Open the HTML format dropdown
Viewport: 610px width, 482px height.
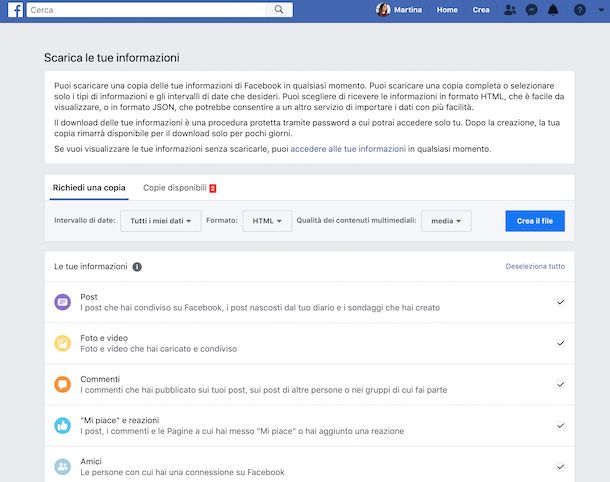(267, 221)
